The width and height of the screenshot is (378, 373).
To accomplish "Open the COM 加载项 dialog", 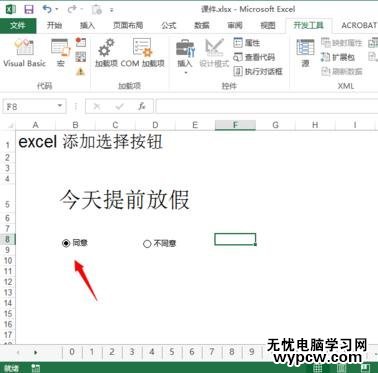I will pos(143,53).
